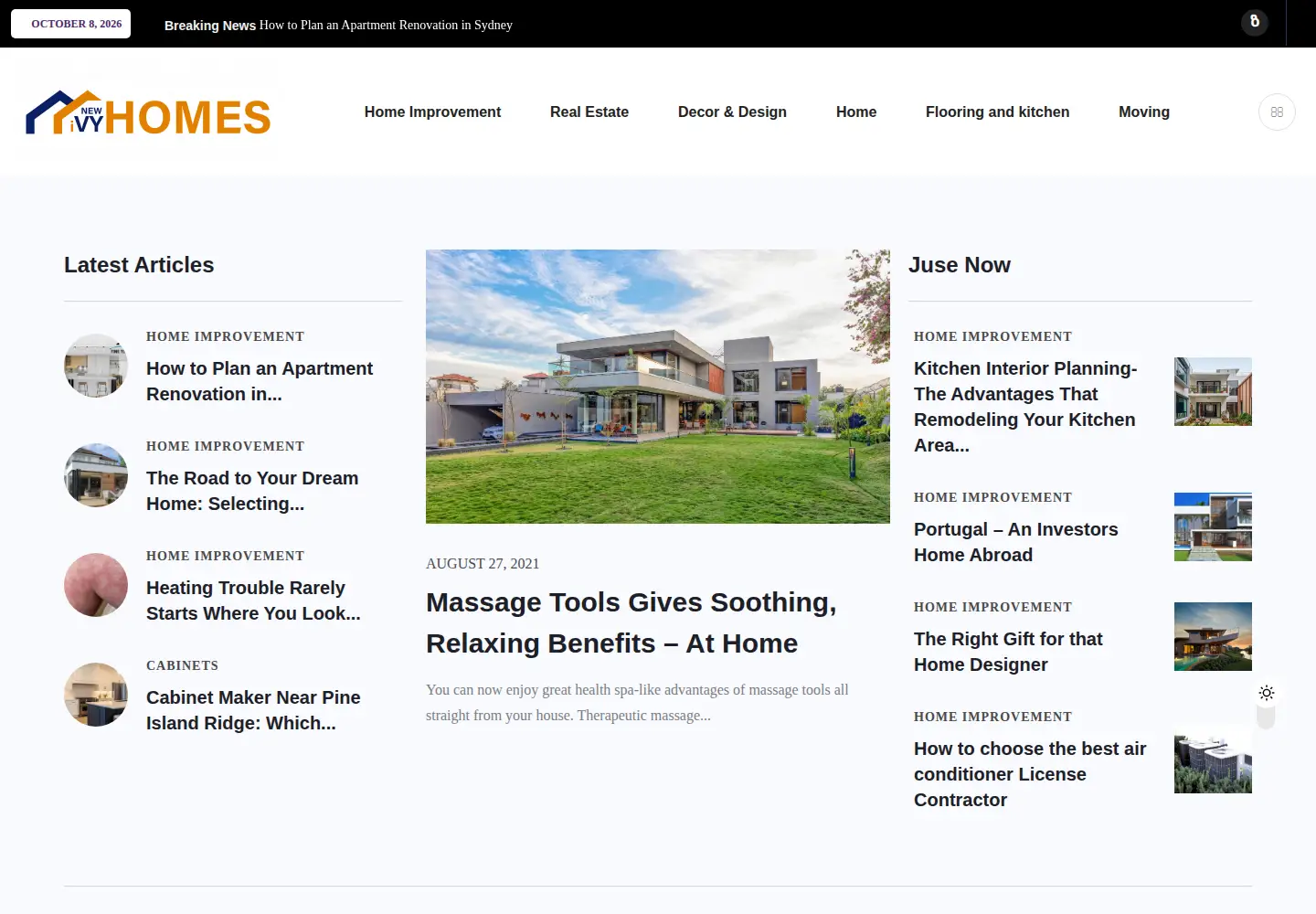Click Home Improvement label above Kitchen Interior Planning
The image size is (1316, 914).
pyautogui.click(x=992, y=336)
